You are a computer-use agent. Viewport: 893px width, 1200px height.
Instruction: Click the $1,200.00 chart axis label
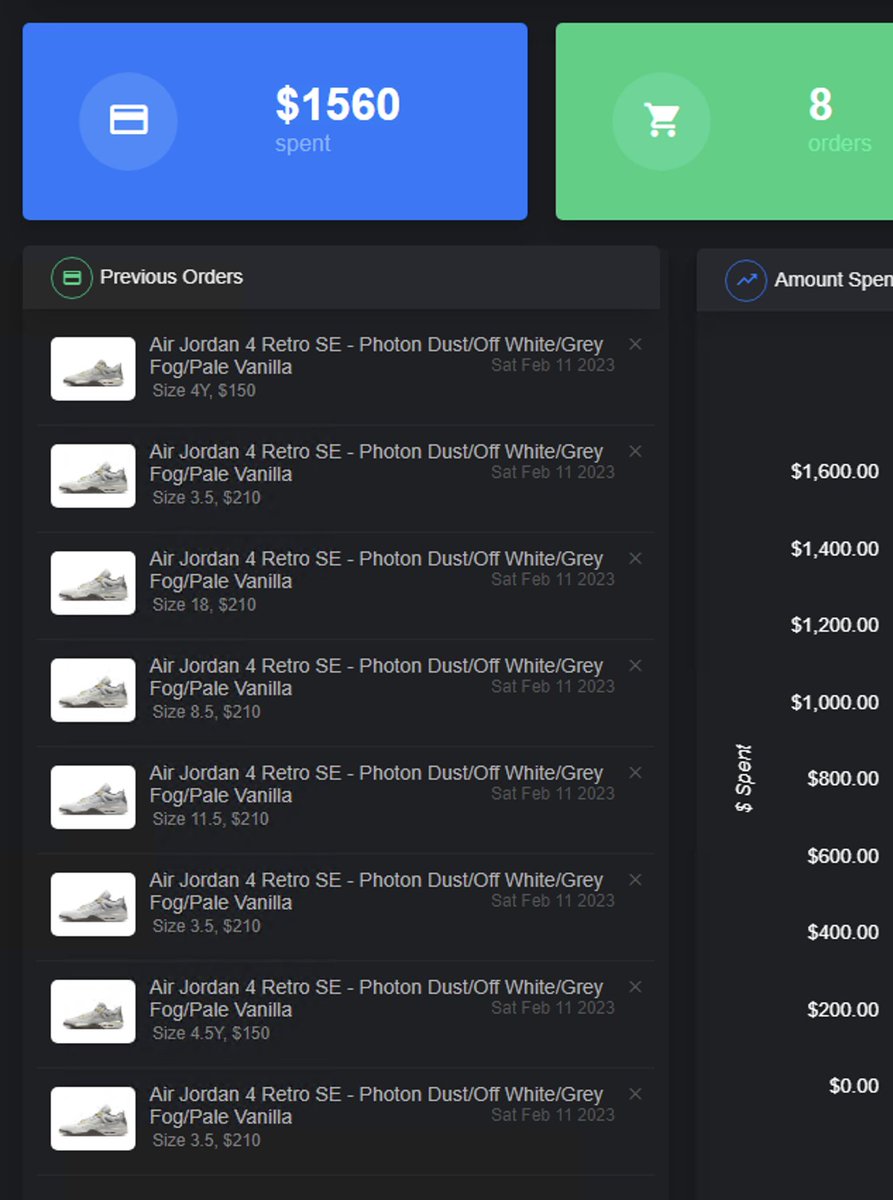pos(835,625)
